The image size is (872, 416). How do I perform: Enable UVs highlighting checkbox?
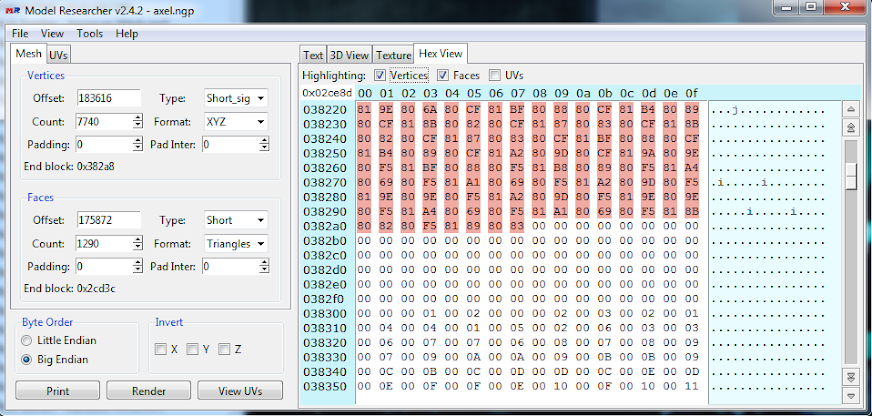point(494,75)
